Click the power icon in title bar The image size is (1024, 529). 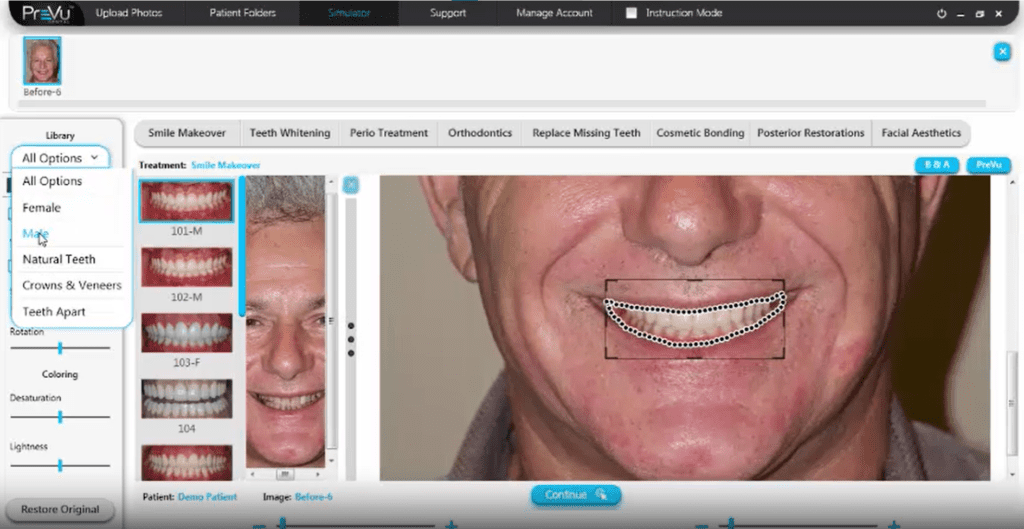[x=942, y=14]
